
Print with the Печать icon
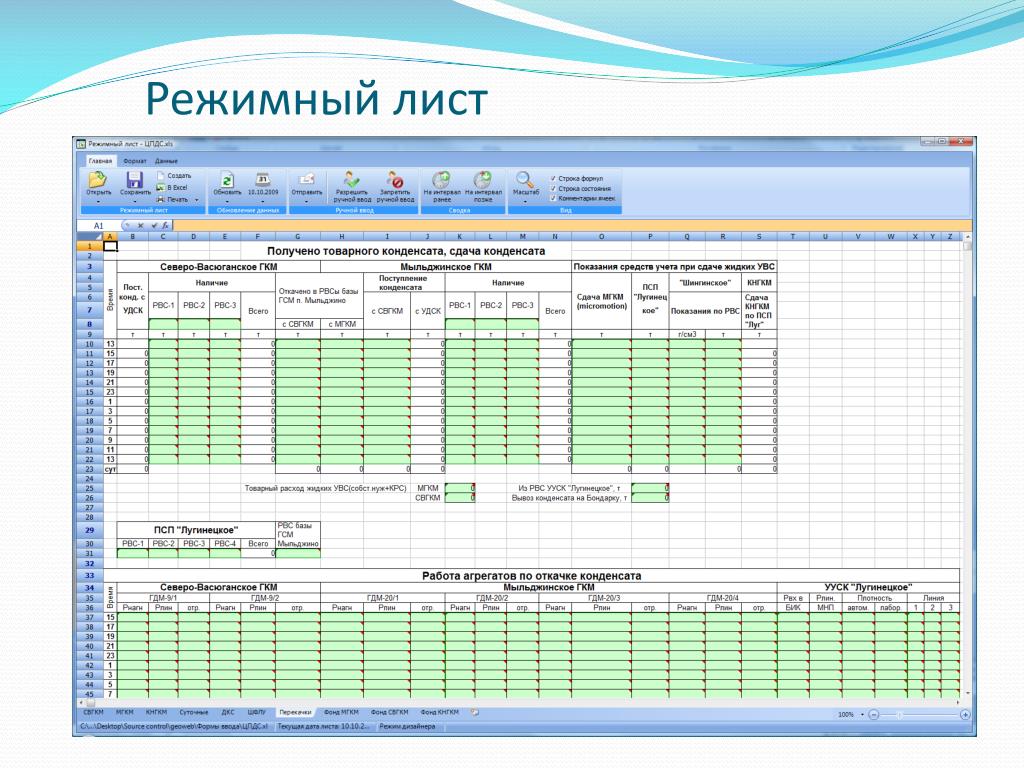pos(161,199)
